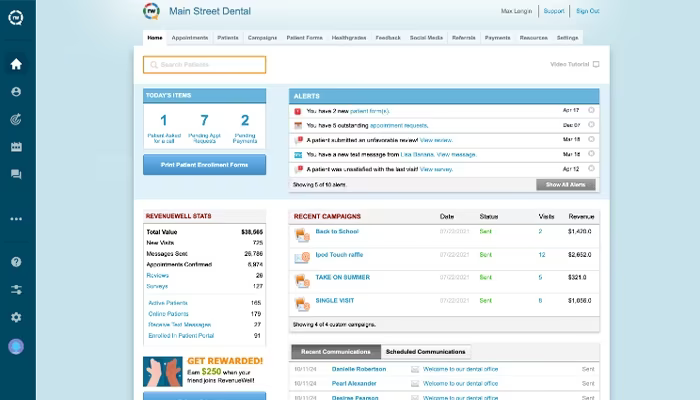Viewport: 700px width, 400px height.
Task: Open the Home sidebar icon
Action: 16,64
